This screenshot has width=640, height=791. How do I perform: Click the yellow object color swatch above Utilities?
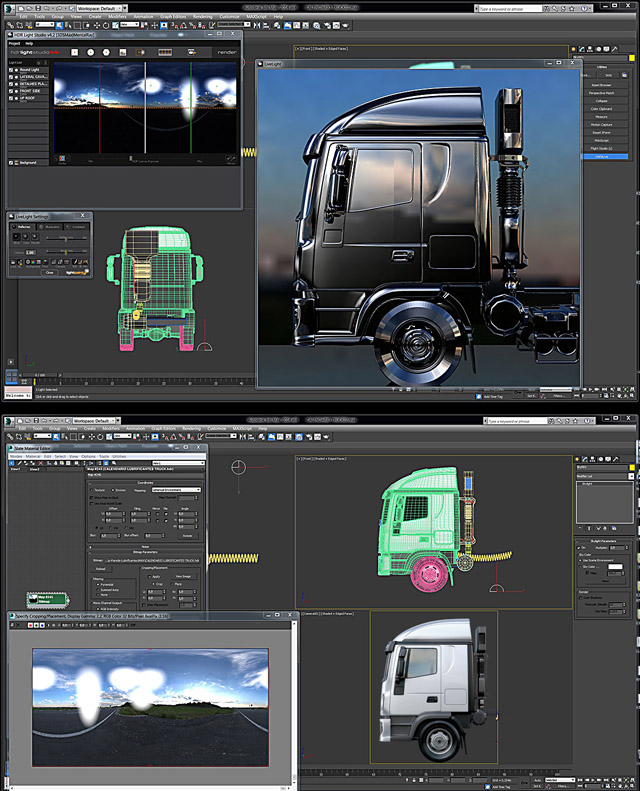[x=631, y=58]
